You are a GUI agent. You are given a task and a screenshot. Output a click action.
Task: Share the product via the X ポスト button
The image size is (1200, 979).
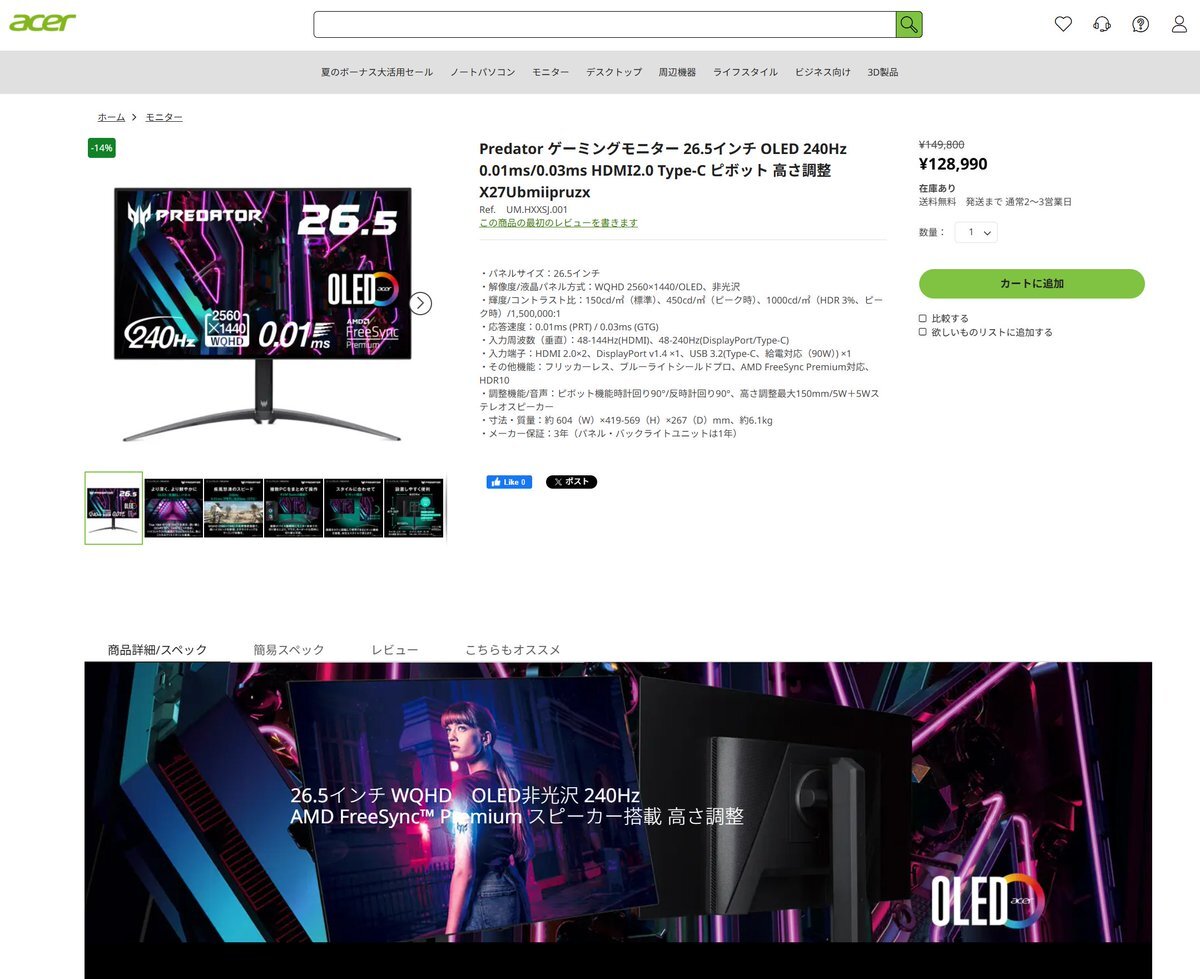[571, 482]
